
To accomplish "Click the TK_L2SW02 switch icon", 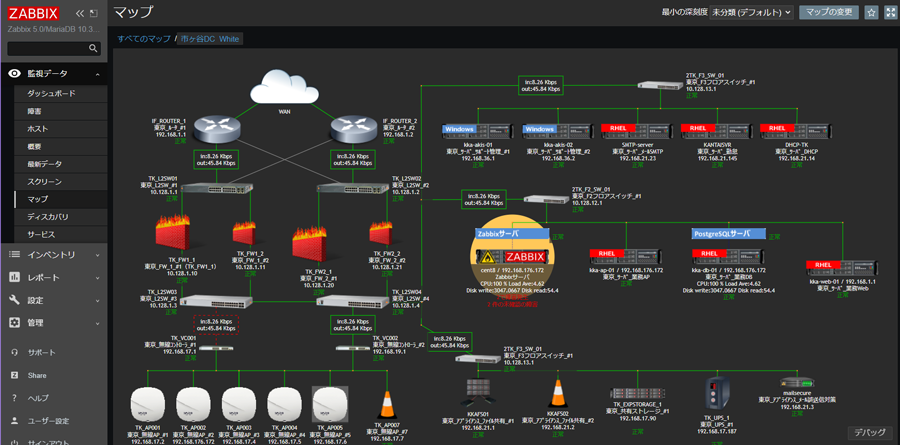I will (354, 188).
